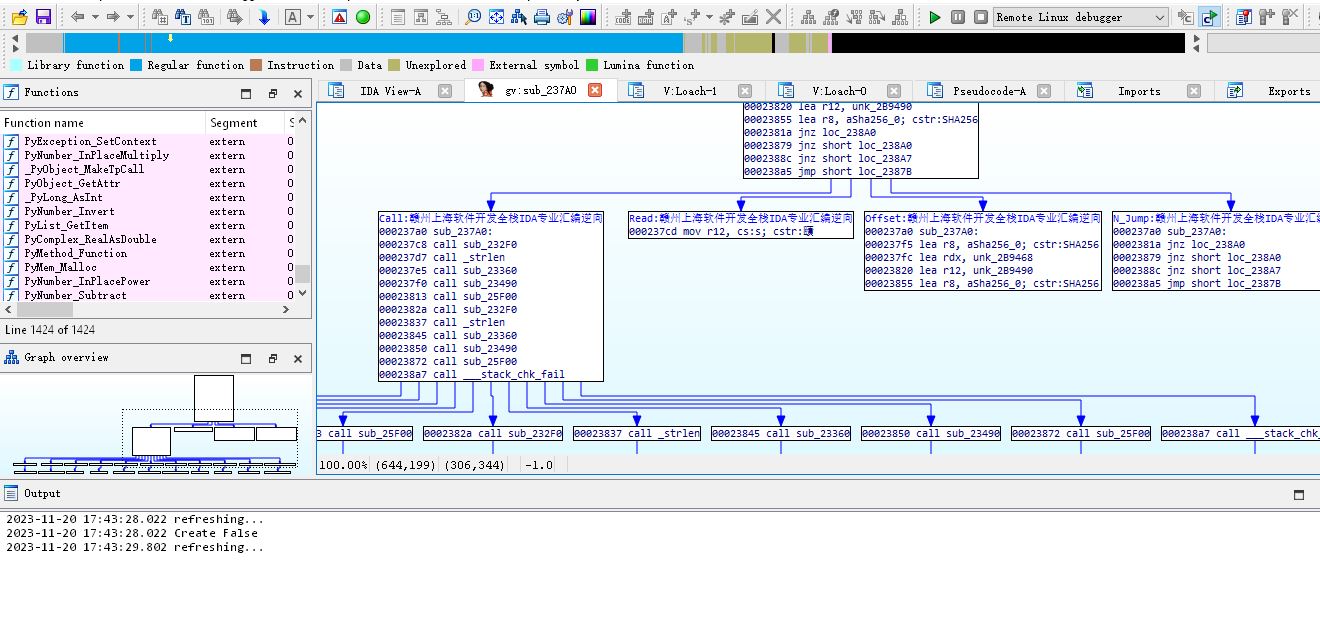Pause the debugged process
The height and width of the screenshot is (626, 1320).
click(x=958, y=17)
